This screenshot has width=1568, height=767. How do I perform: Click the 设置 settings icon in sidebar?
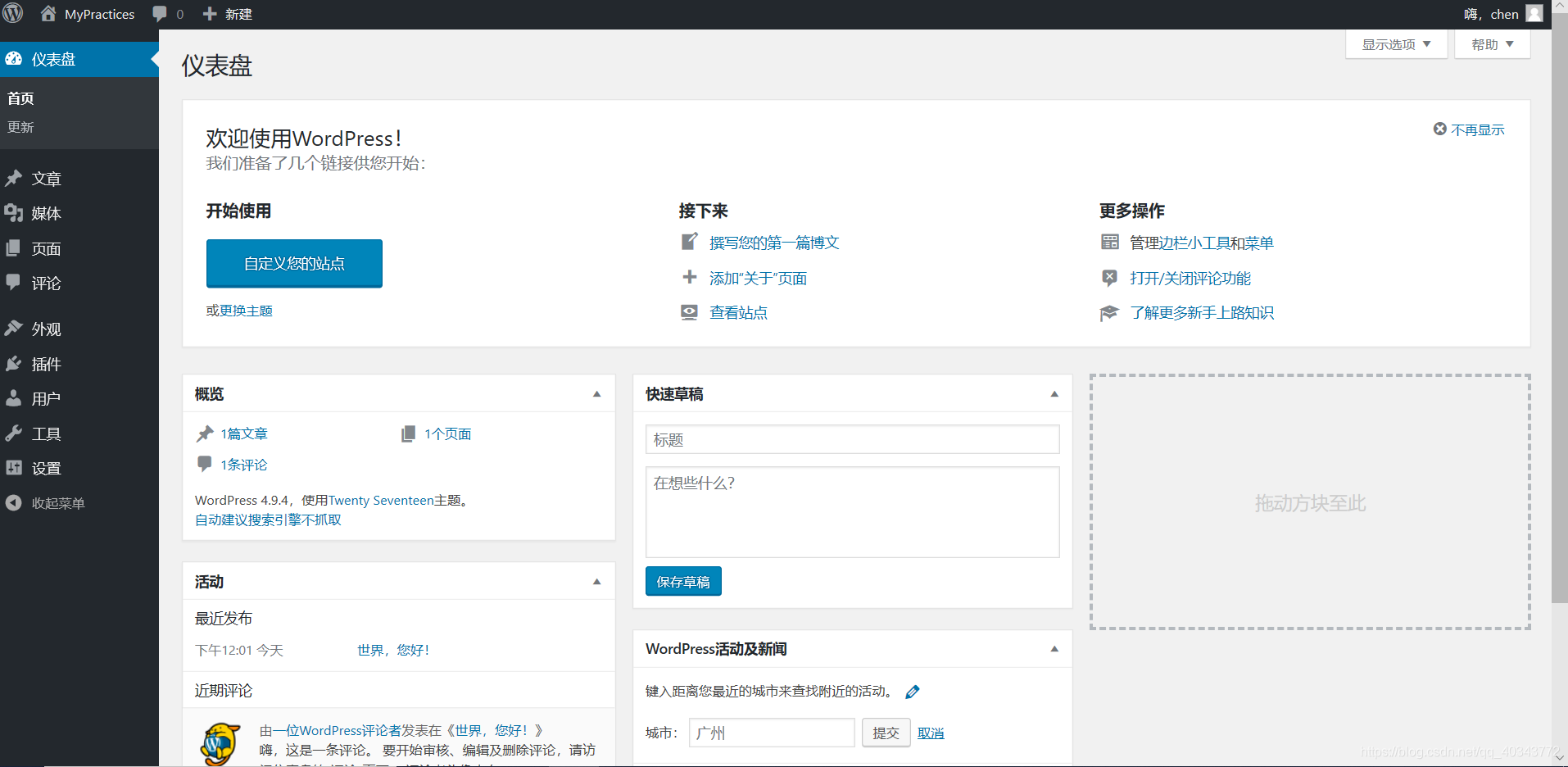click(x=14, y=468)
